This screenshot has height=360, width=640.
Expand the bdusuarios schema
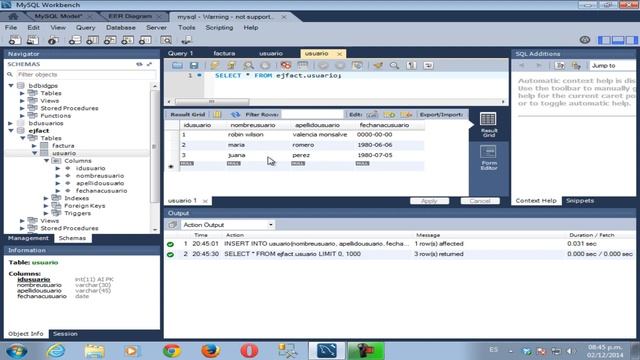click(x=11, y=123)
